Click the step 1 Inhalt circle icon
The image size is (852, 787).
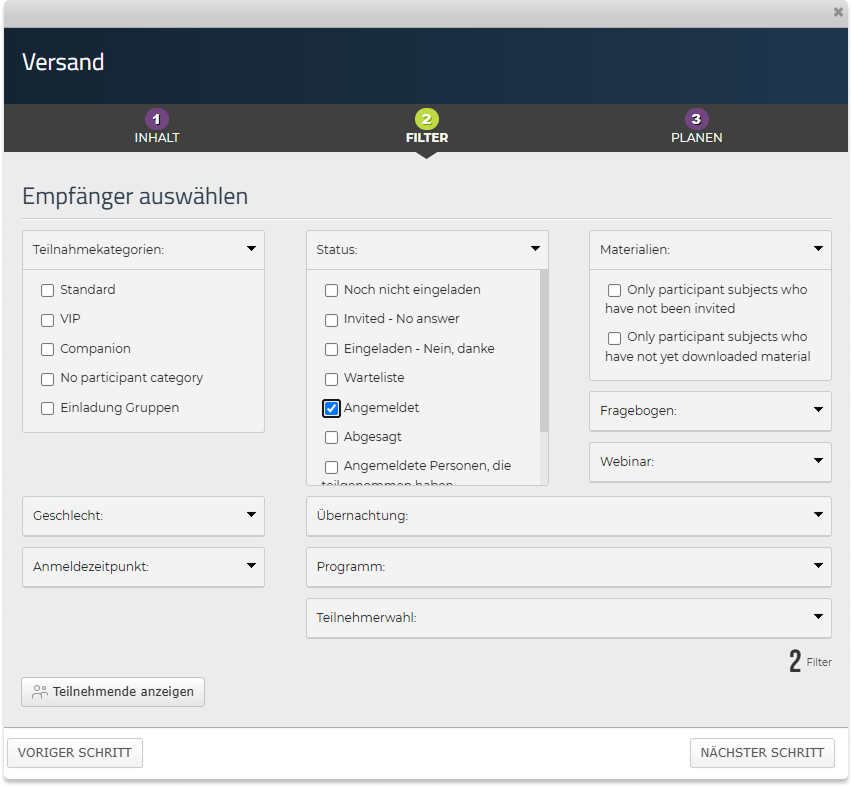tap(156, 119)
